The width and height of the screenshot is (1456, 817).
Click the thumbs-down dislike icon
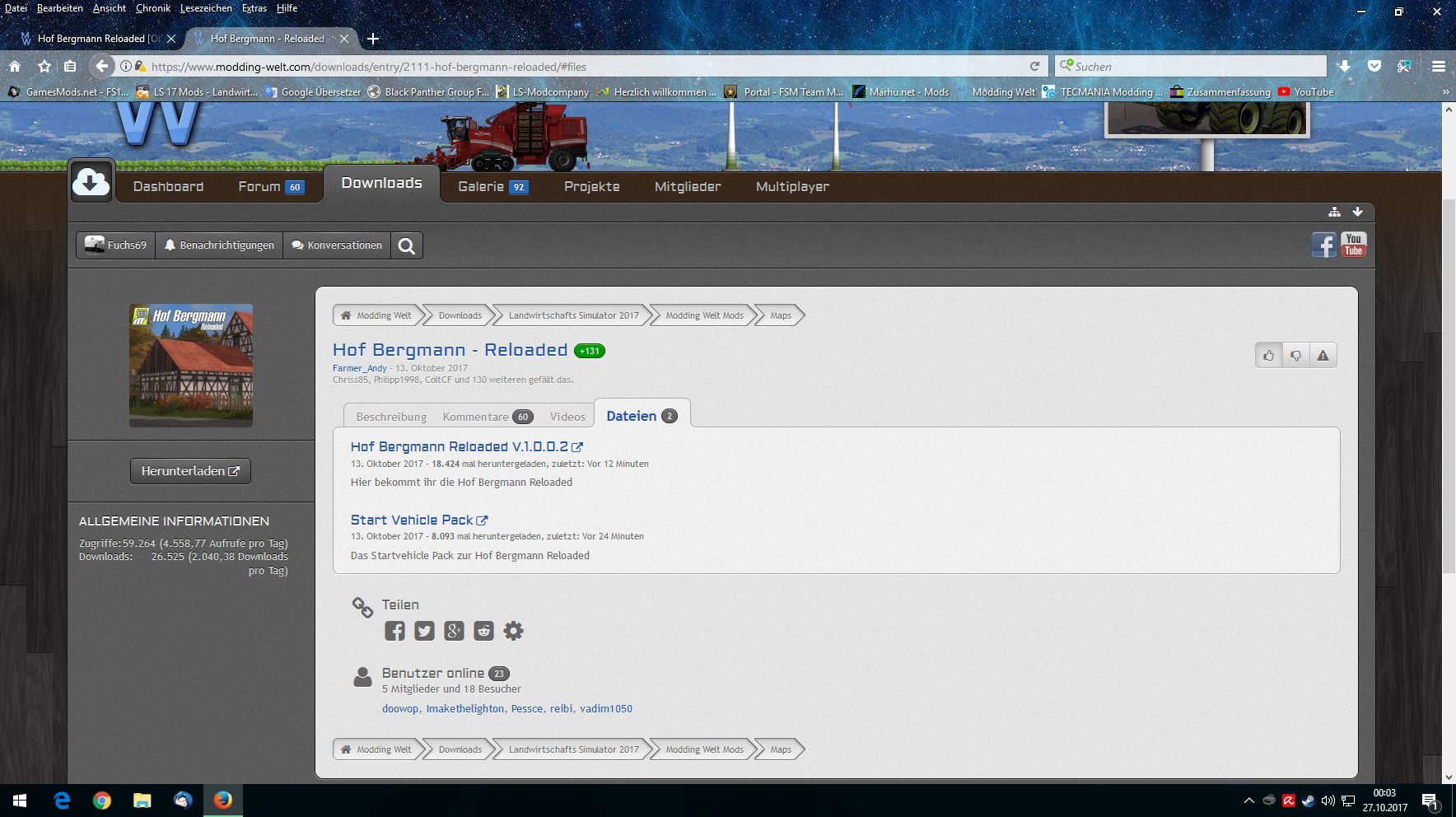[1295, 356]
